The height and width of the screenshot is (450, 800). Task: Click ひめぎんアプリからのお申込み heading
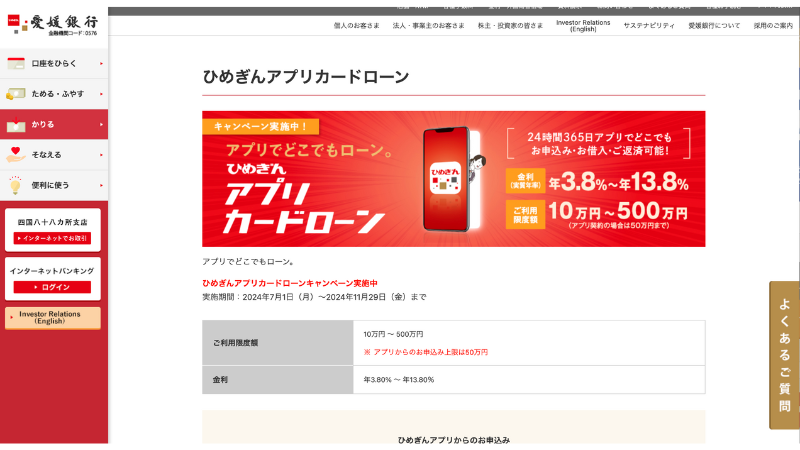pyautogui.click(x=454, y=440)
